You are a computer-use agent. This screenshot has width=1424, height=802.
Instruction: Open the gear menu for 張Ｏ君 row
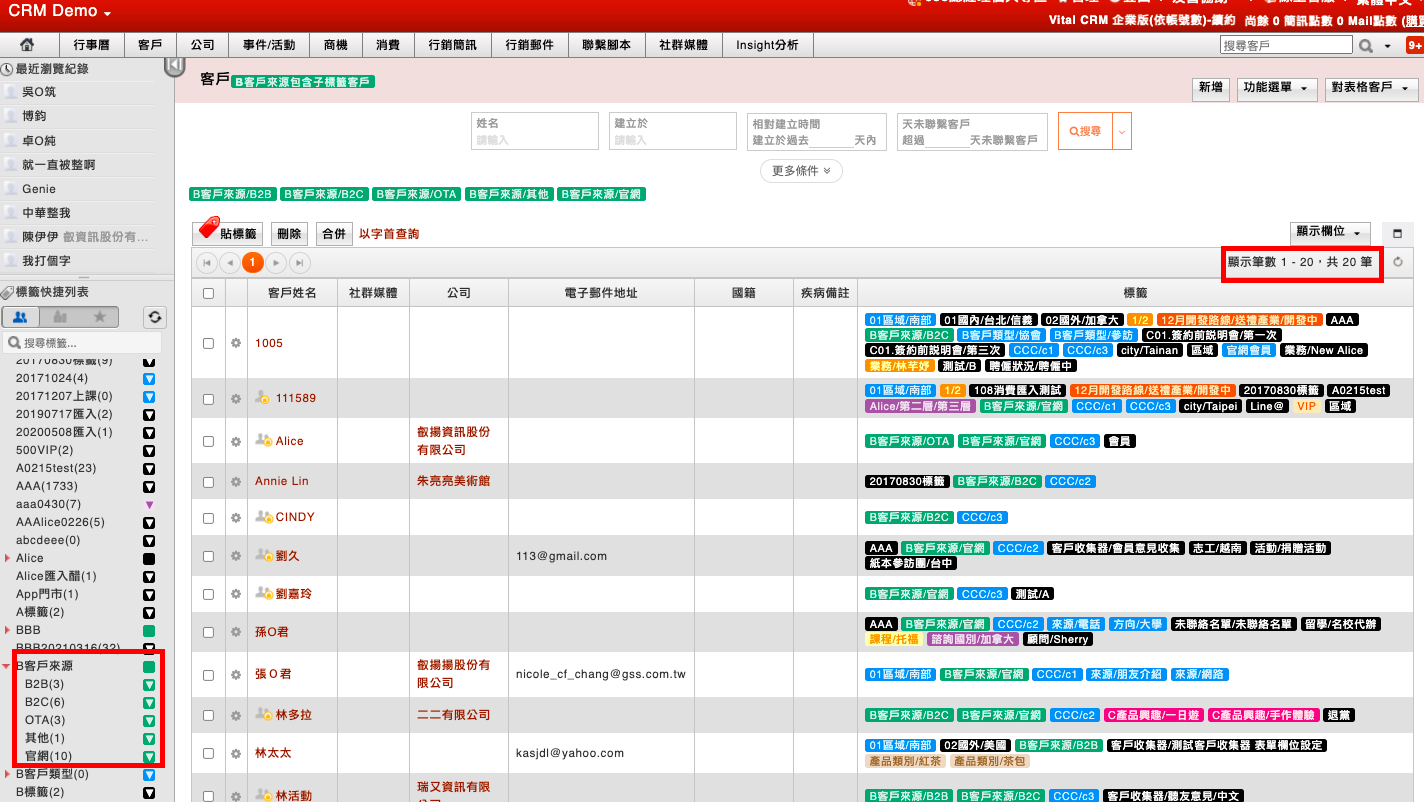236,675
